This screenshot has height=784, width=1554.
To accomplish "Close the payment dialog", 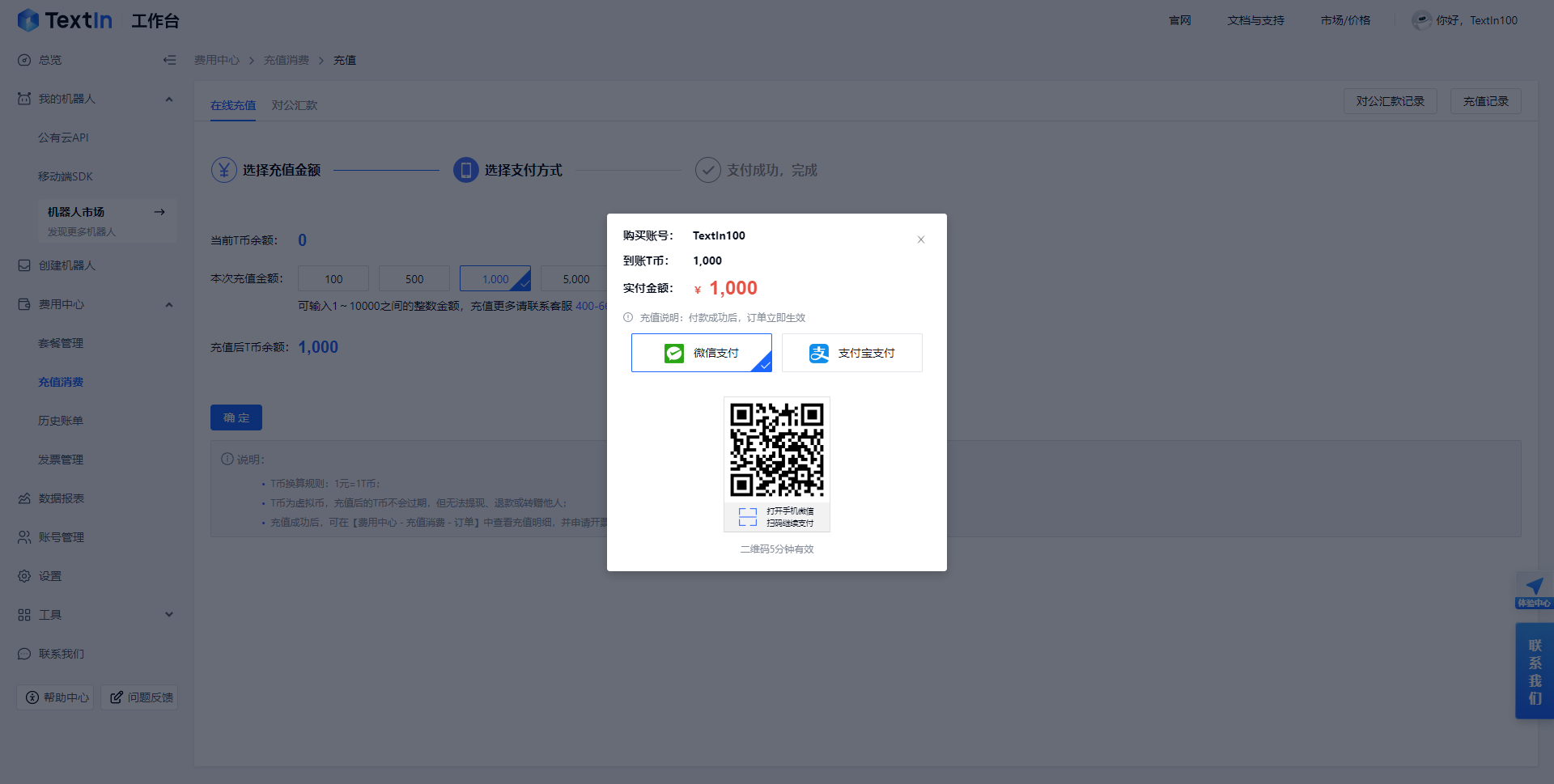I will (x=921, y=239).
